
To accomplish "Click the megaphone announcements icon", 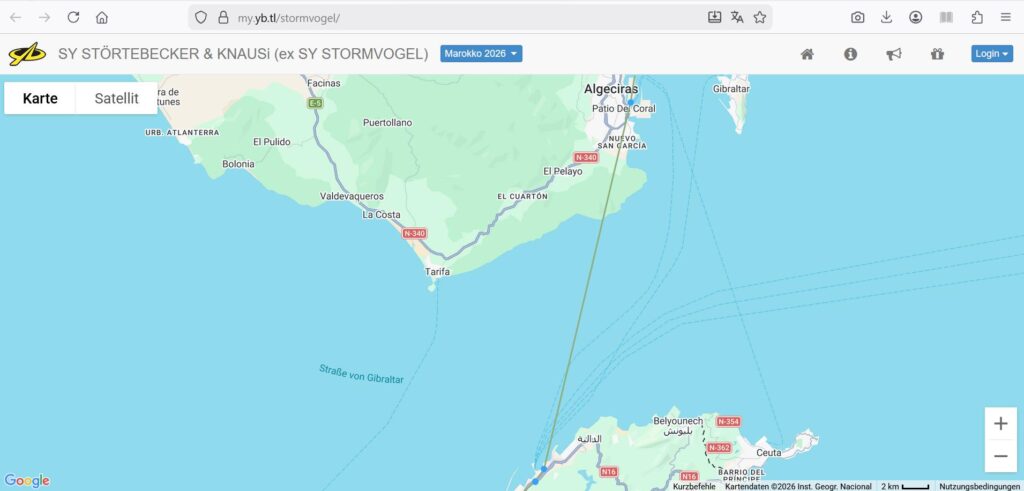I will [x=893, y=54].
